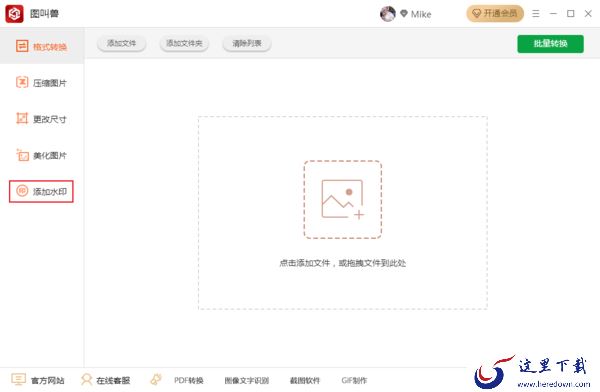600x392 pixels.
Task: Click the username Mike
Action: [x=421, y=14]
